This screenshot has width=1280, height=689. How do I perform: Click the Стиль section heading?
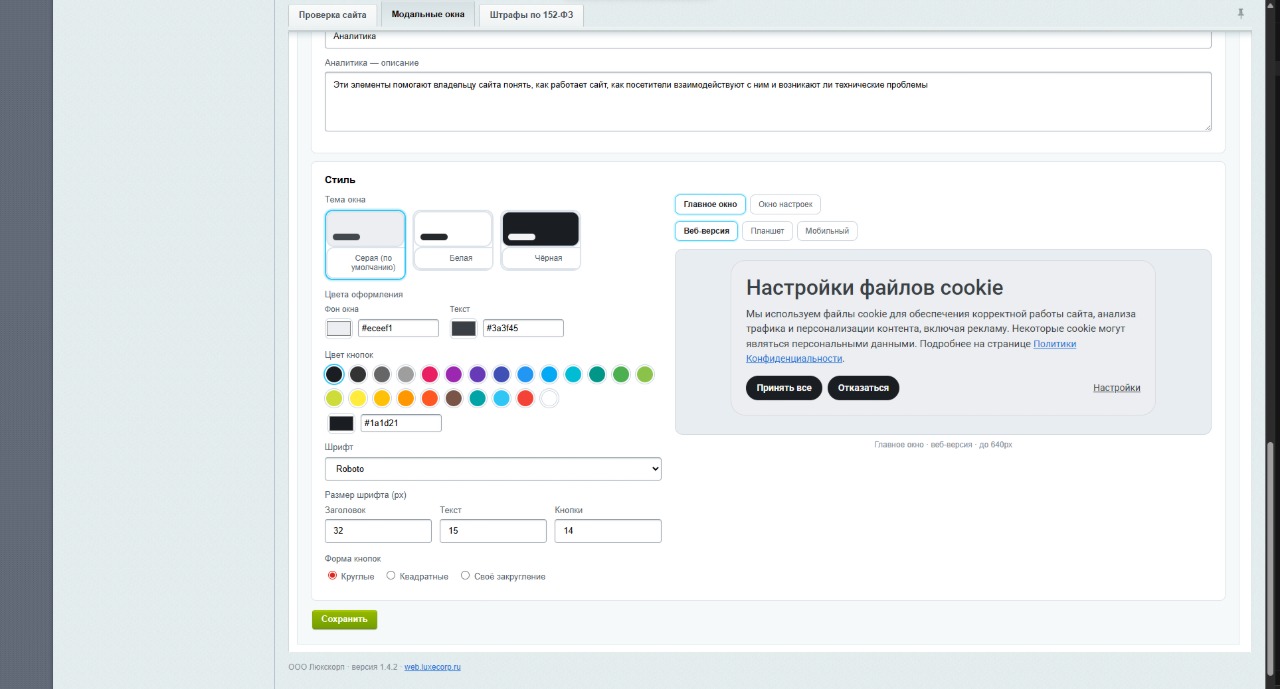(x=340, y=180)
